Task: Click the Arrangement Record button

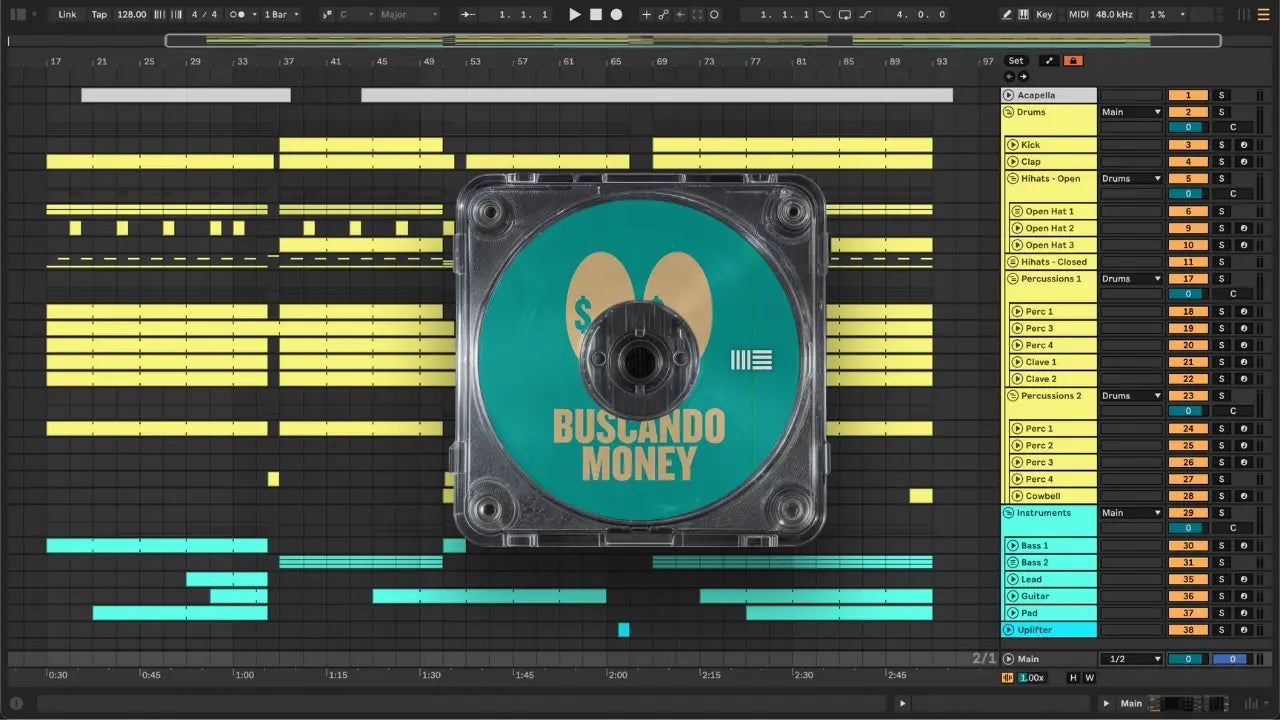Action: click(616, 15)
